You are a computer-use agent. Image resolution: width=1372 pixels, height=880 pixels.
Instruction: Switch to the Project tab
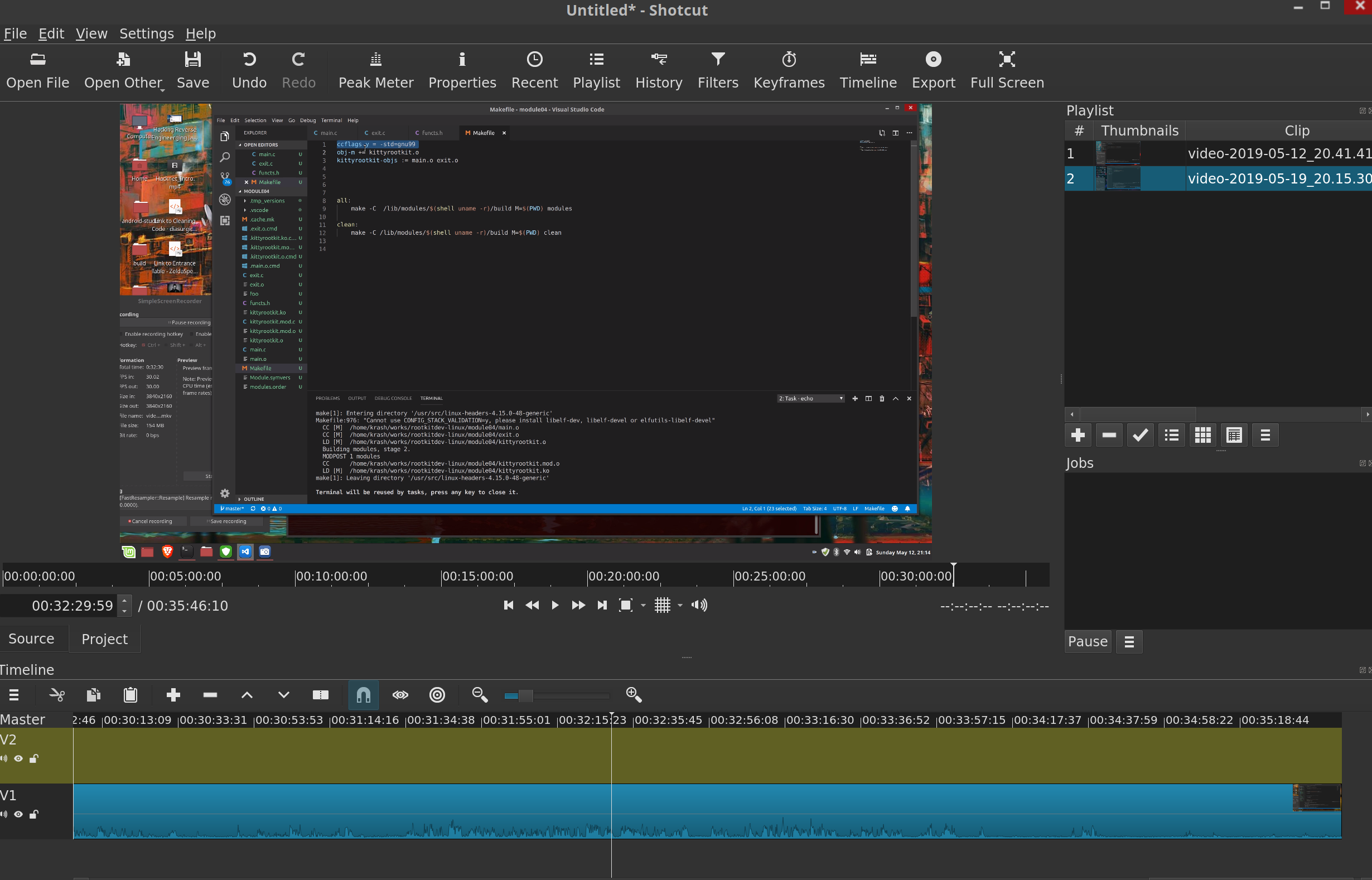[x=103, y=639]
